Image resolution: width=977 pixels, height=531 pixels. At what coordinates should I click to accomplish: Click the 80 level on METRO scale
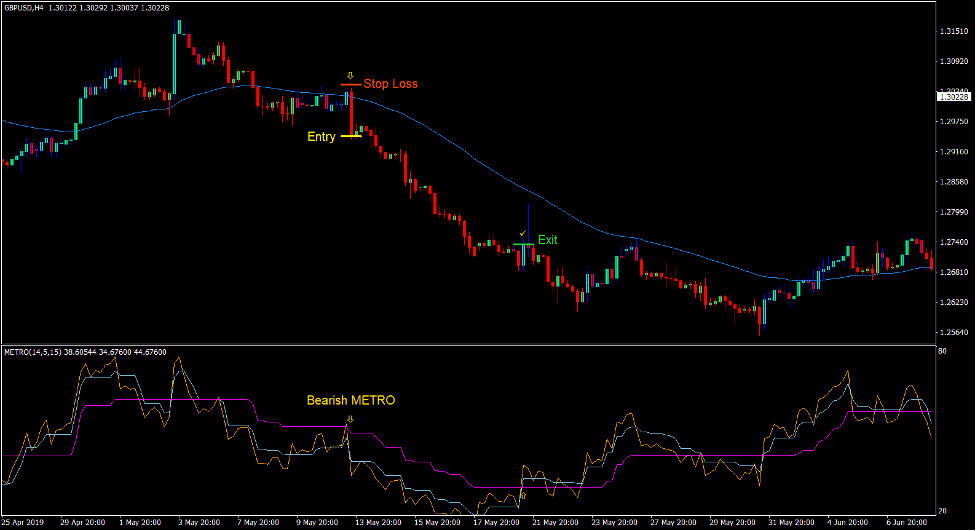pos(943,352)
